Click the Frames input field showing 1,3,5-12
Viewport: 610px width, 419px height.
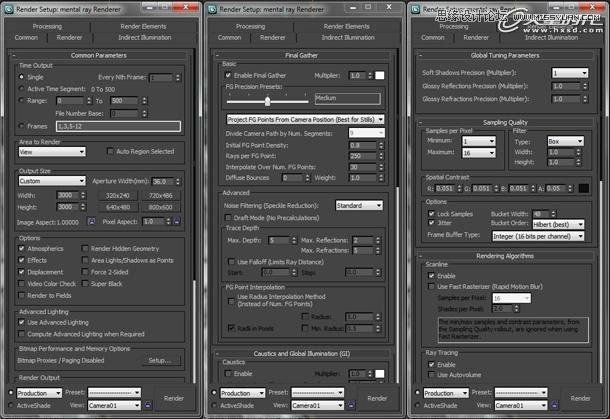tap(119, 126)
